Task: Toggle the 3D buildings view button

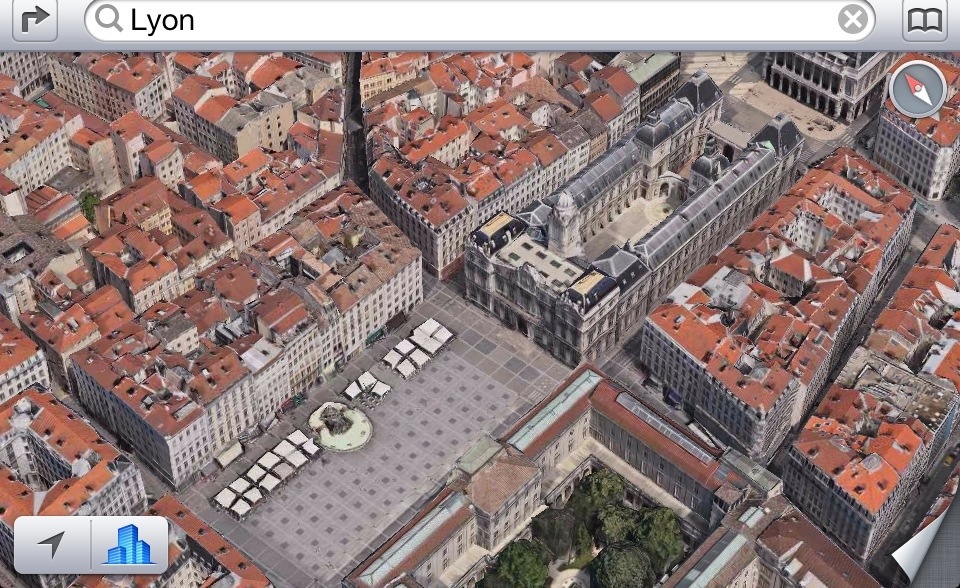Action: 129,545
